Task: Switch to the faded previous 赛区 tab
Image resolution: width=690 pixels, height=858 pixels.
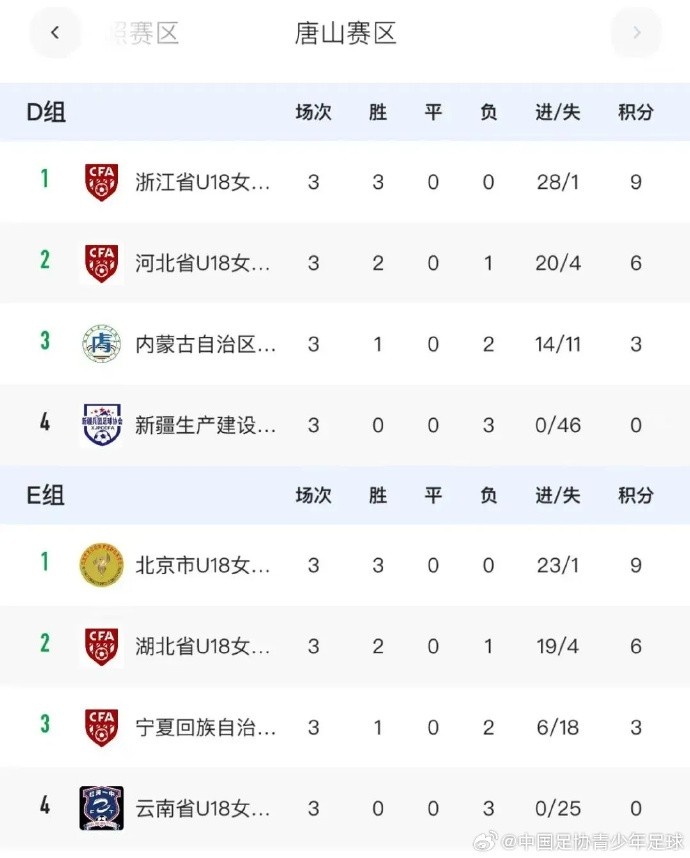Action: 145,33
